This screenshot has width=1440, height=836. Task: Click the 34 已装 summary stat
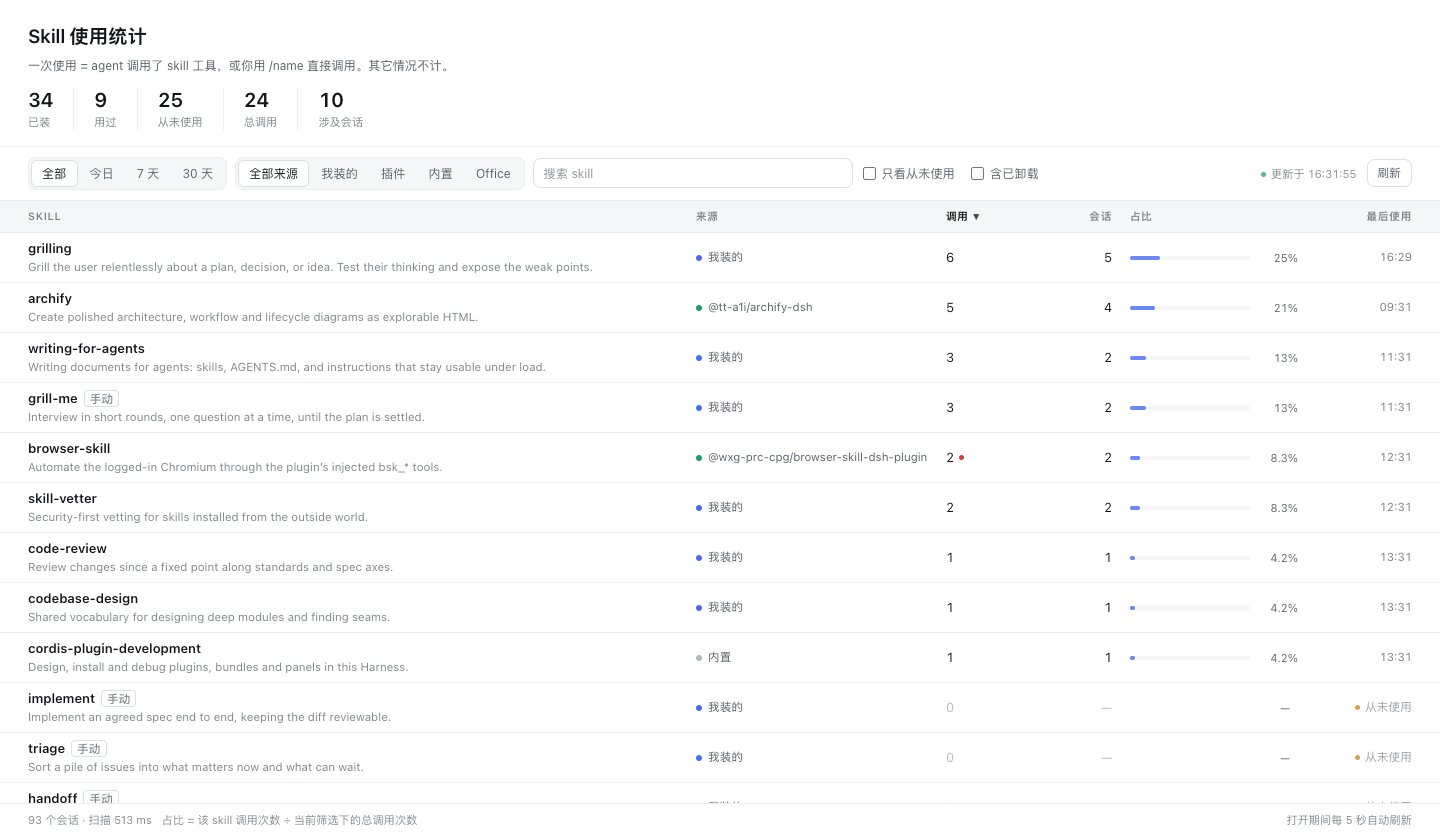coord(41,109)
